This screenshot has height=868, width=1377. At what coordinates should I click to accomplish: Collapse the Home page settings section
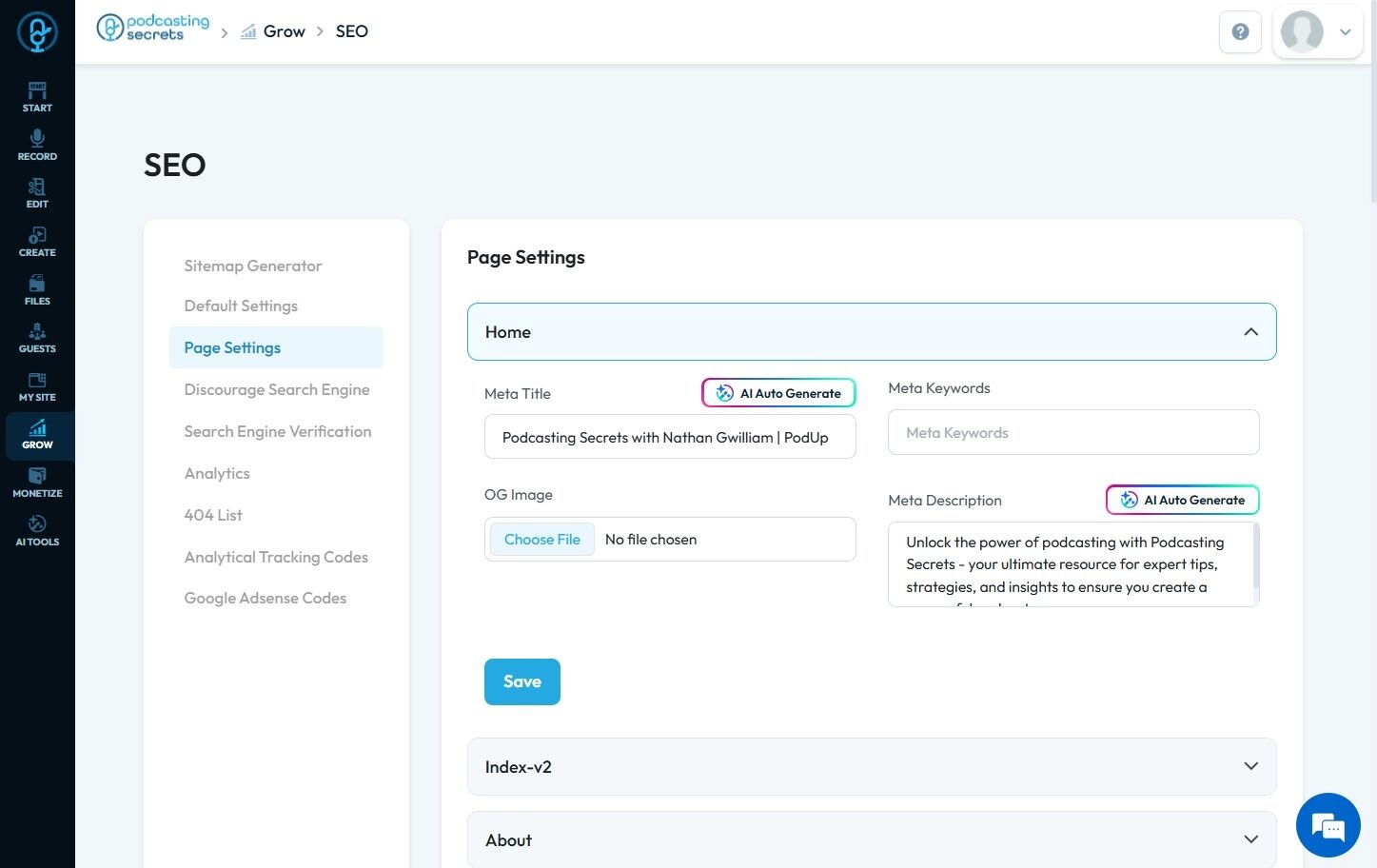click(x=1250, y=332)
